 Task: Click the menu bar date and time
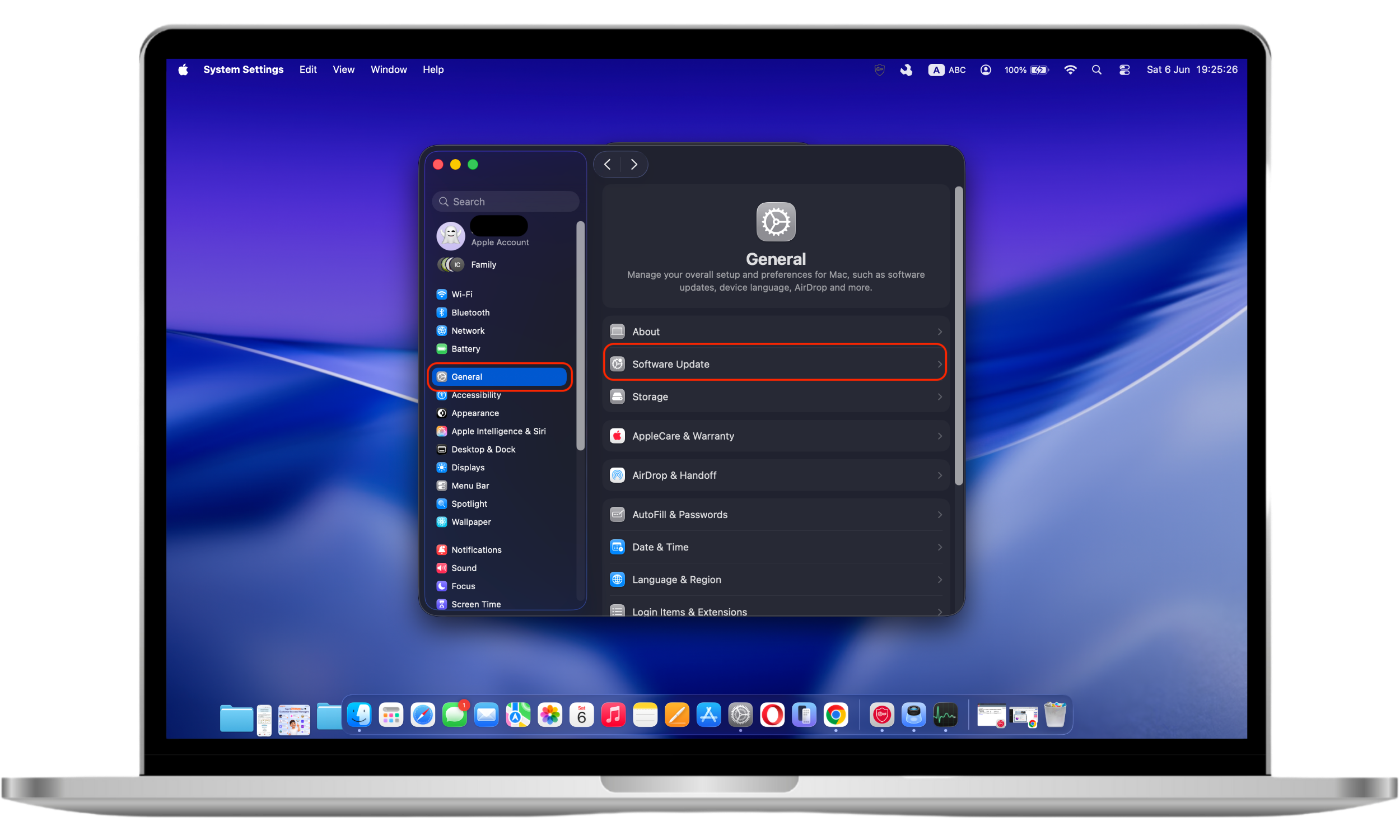coord(1192,69)
